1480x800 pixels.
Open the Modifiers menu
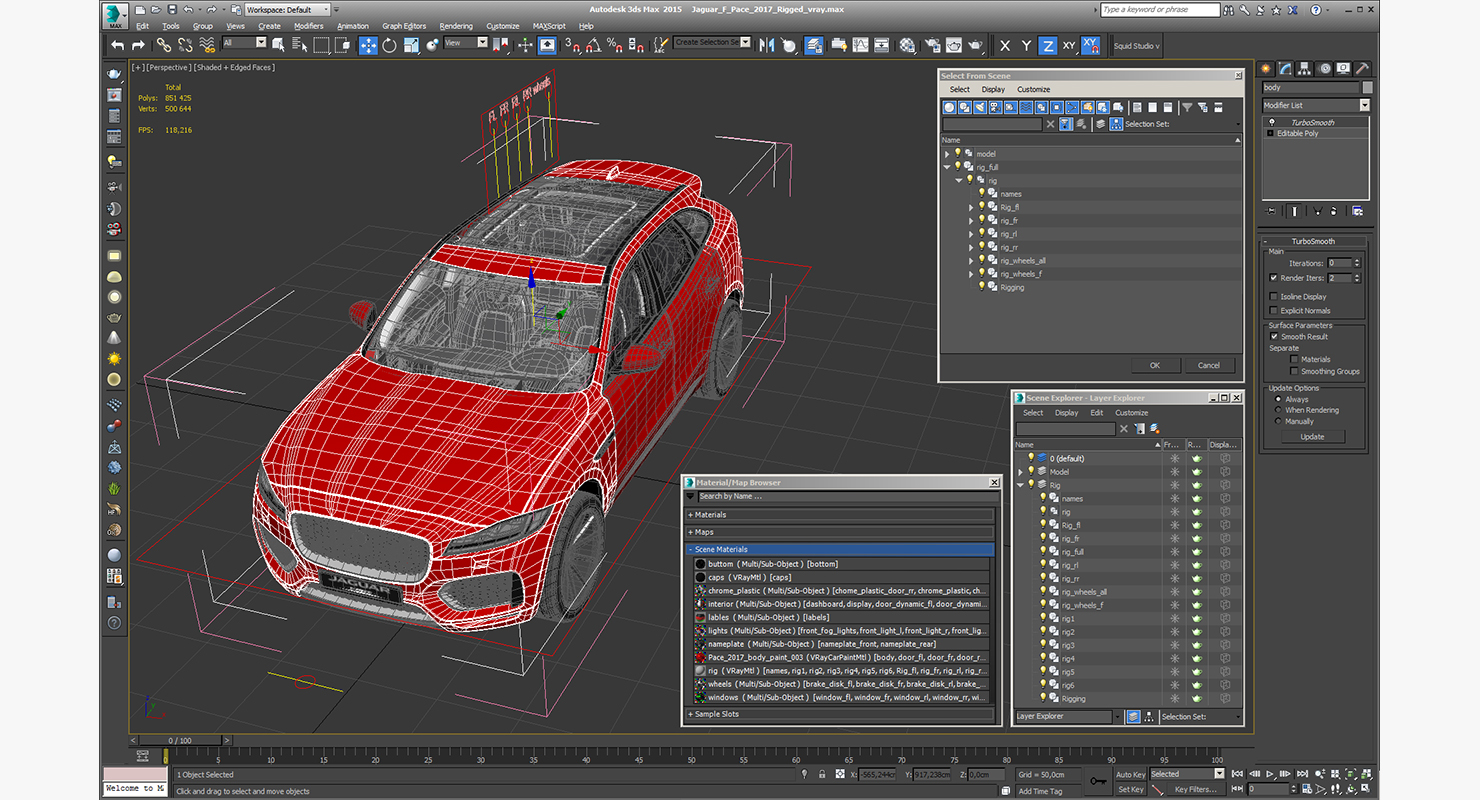(x=308, y=26)
